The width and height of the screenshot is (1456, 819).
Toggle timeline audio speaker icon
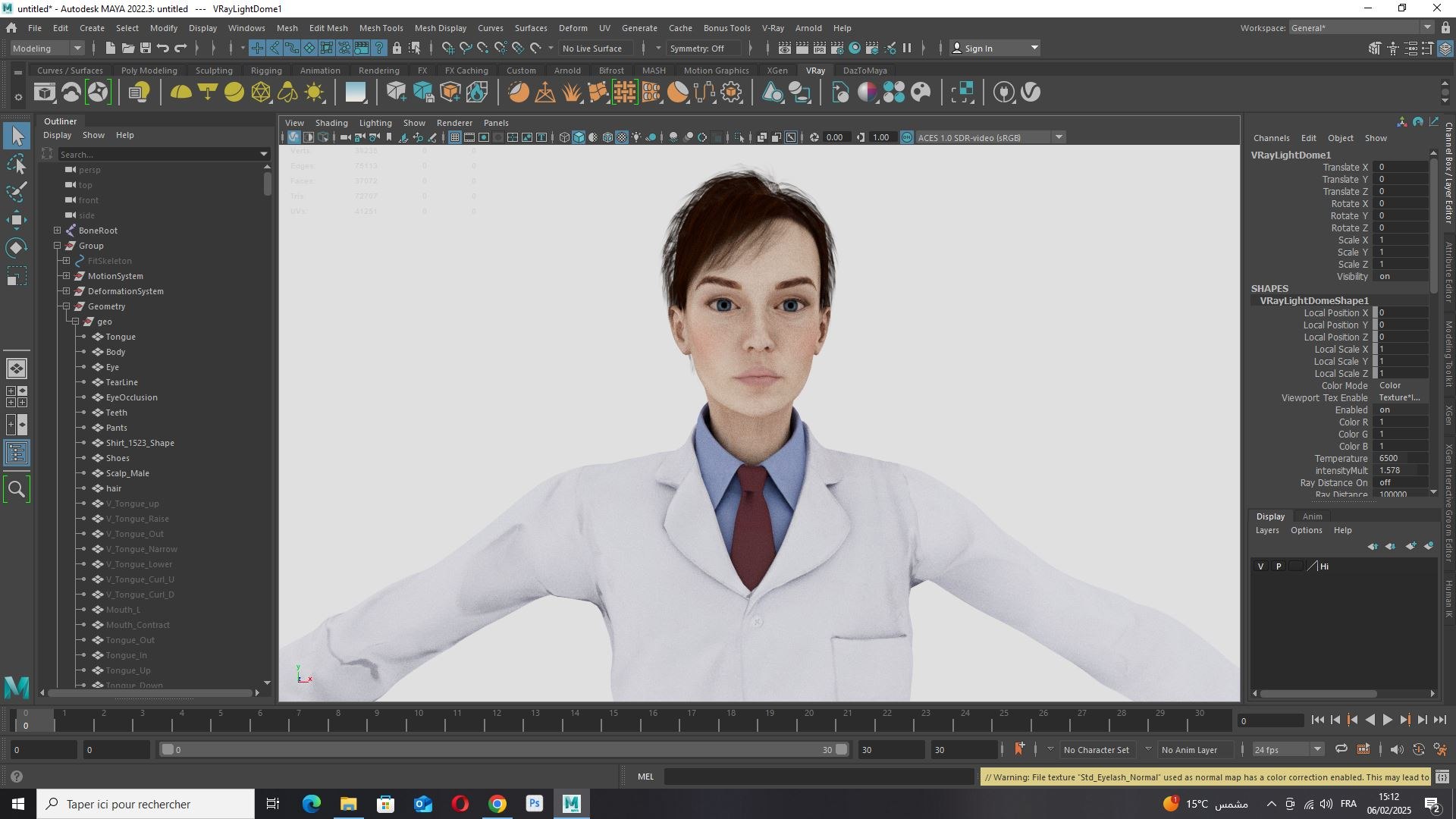(x=1396, y=749)
